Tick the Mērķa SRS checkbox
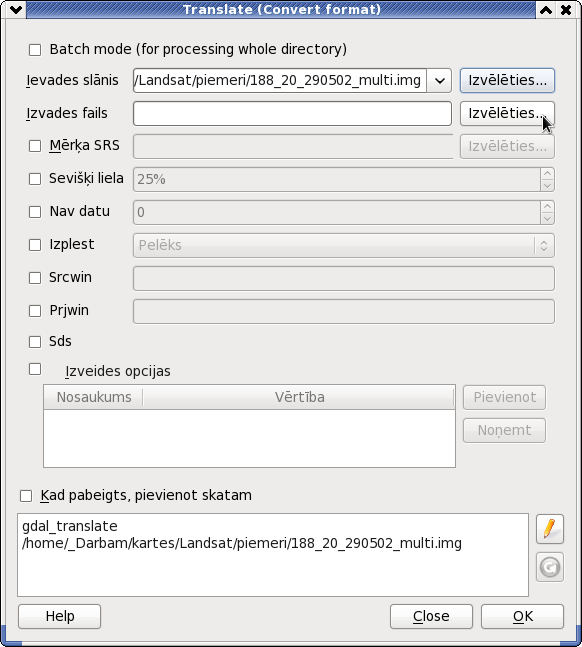 (x=35, y=146)
